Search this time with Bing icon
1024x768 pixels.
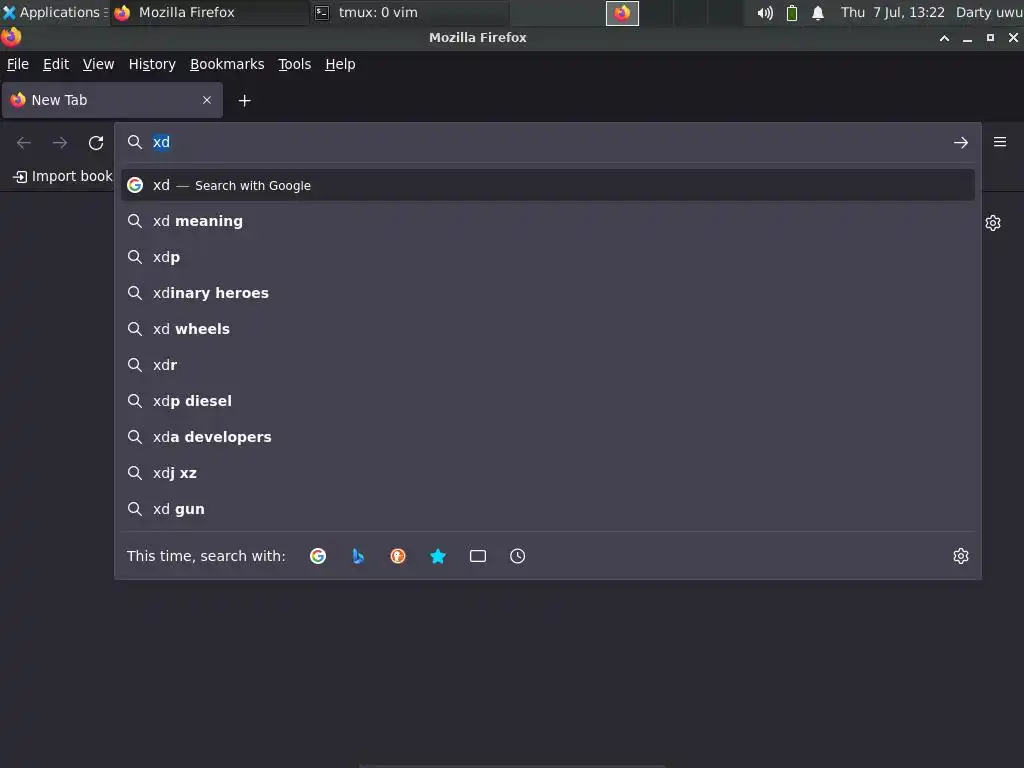(x=358, y=556)
